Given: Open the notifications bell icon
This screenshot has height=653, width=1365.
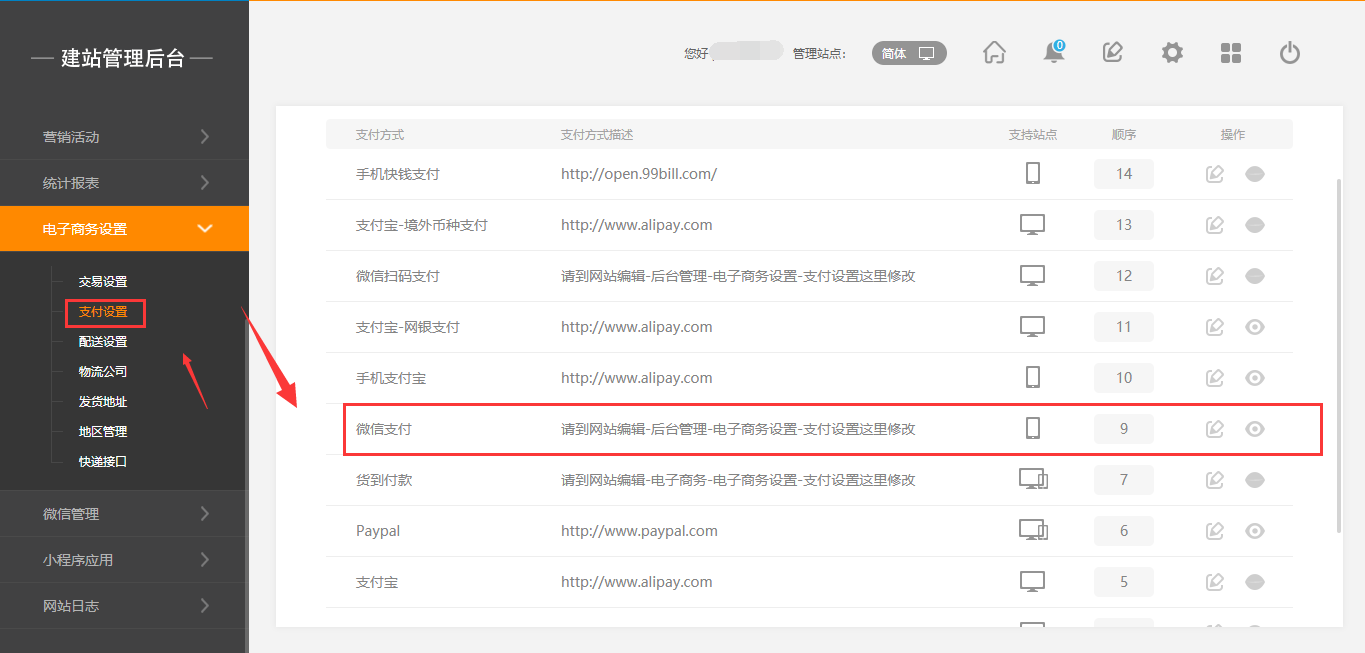Looking at the screenshot, I should tap(1054, 53).
